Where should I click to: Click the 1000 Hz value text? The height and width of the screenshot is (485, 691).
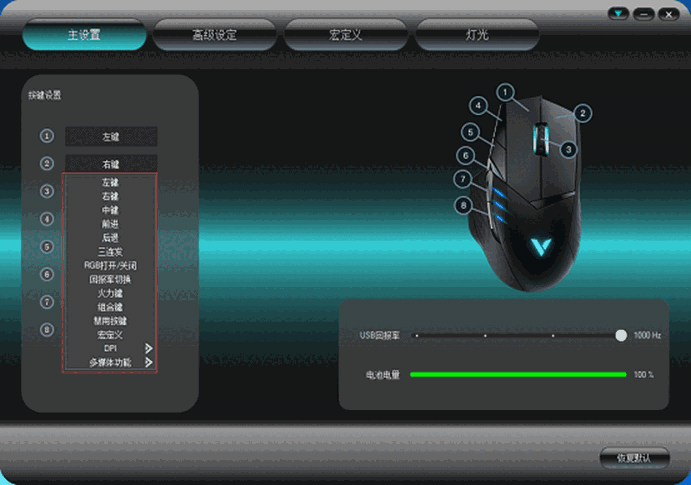click(647, 335)
